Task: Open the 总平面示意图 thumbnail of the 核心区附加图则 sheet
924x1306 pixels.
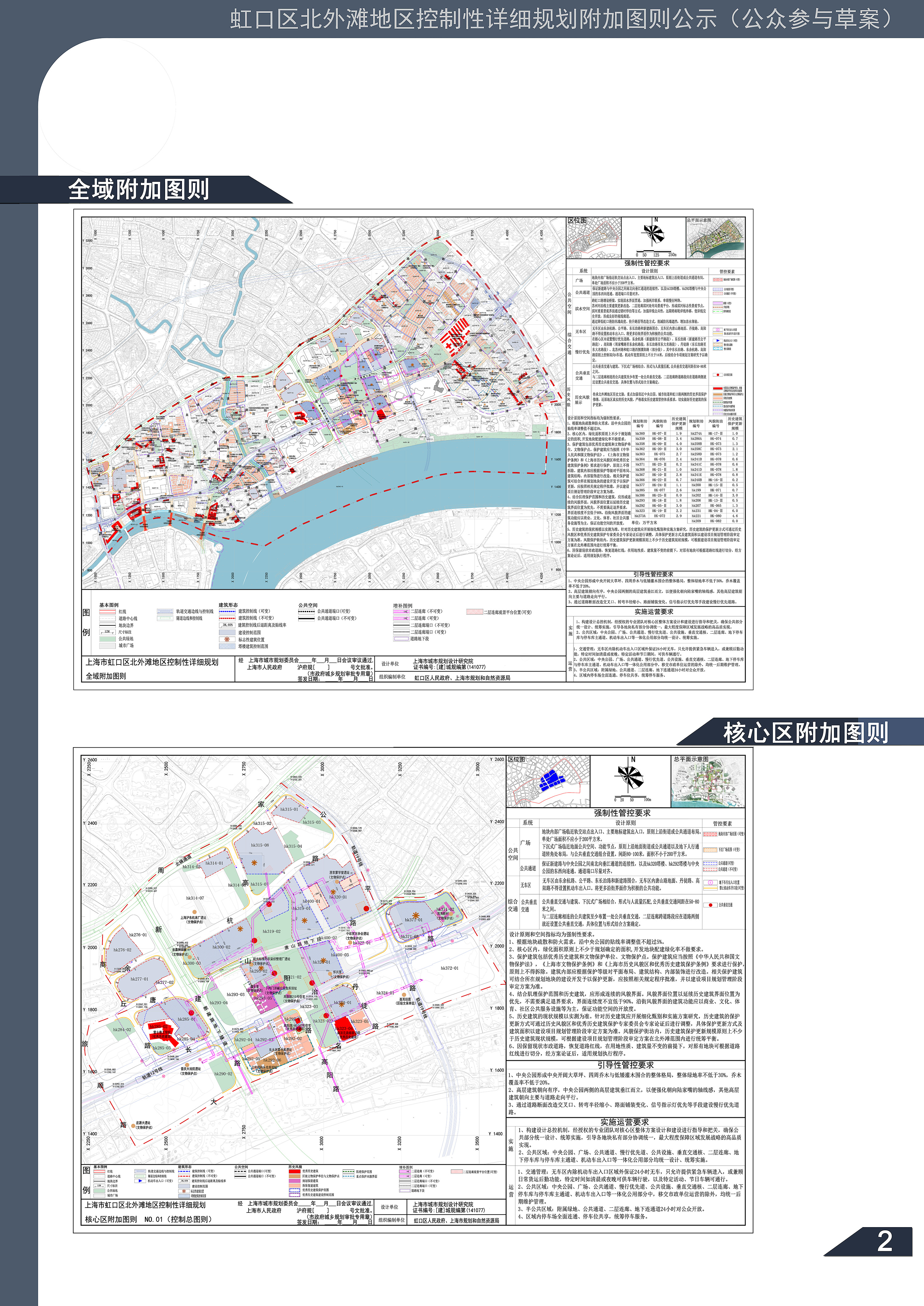Action: pos(708,781)
